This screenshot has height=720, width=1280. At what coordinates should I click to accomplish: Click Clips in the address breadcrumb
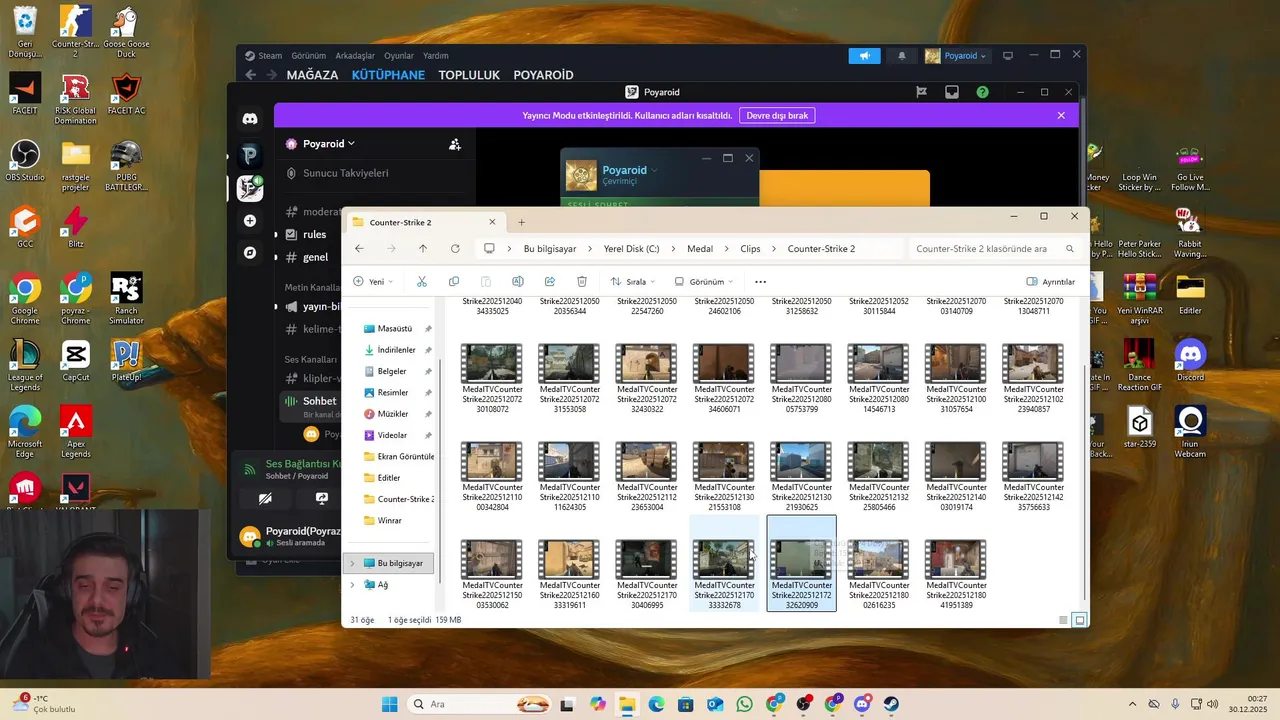(750, 249)
